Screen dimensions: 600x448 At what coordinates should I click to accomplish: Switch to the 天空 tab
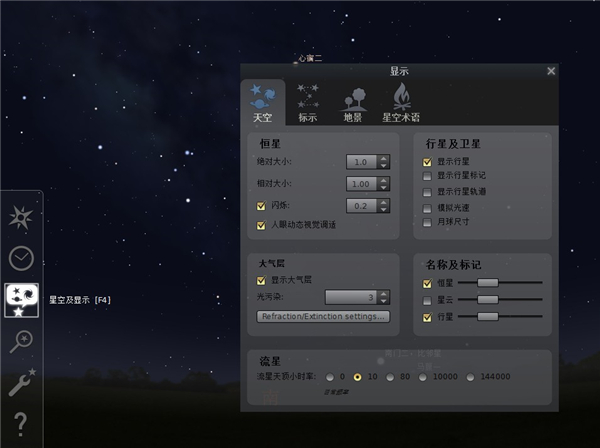(x=263, y=103)
